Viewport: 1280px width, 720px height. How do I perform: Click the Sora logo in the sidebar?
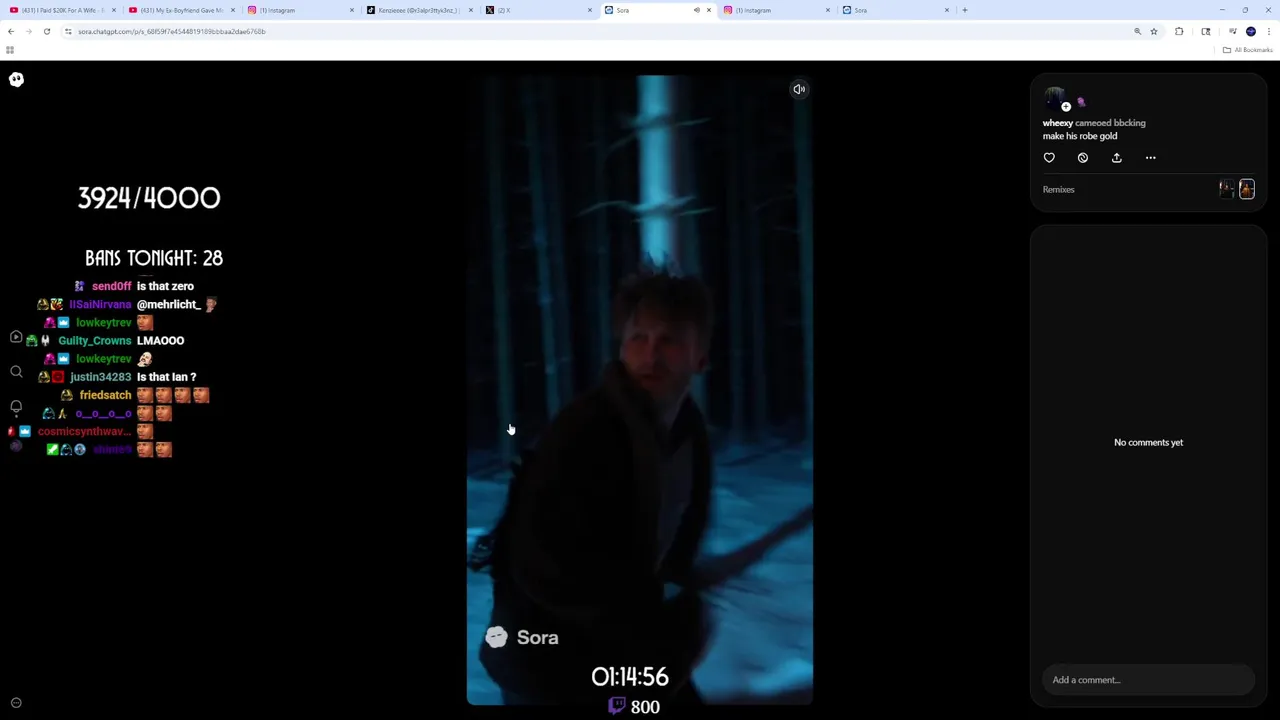tap(16, 79)
